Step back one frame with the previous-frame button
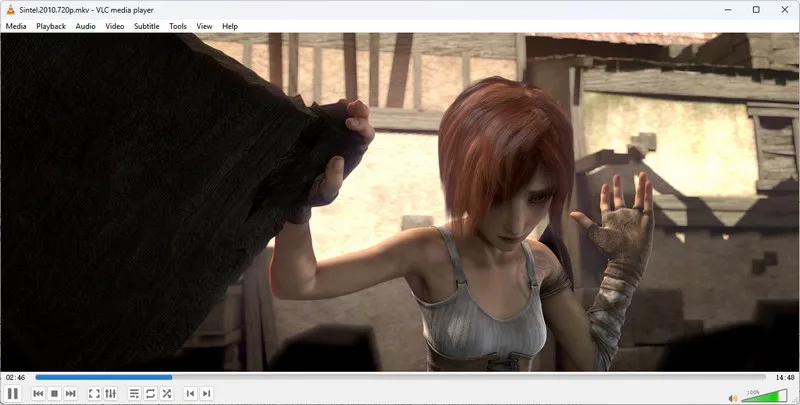Screen dimensions: 800x405 click(x=190, y=393)
